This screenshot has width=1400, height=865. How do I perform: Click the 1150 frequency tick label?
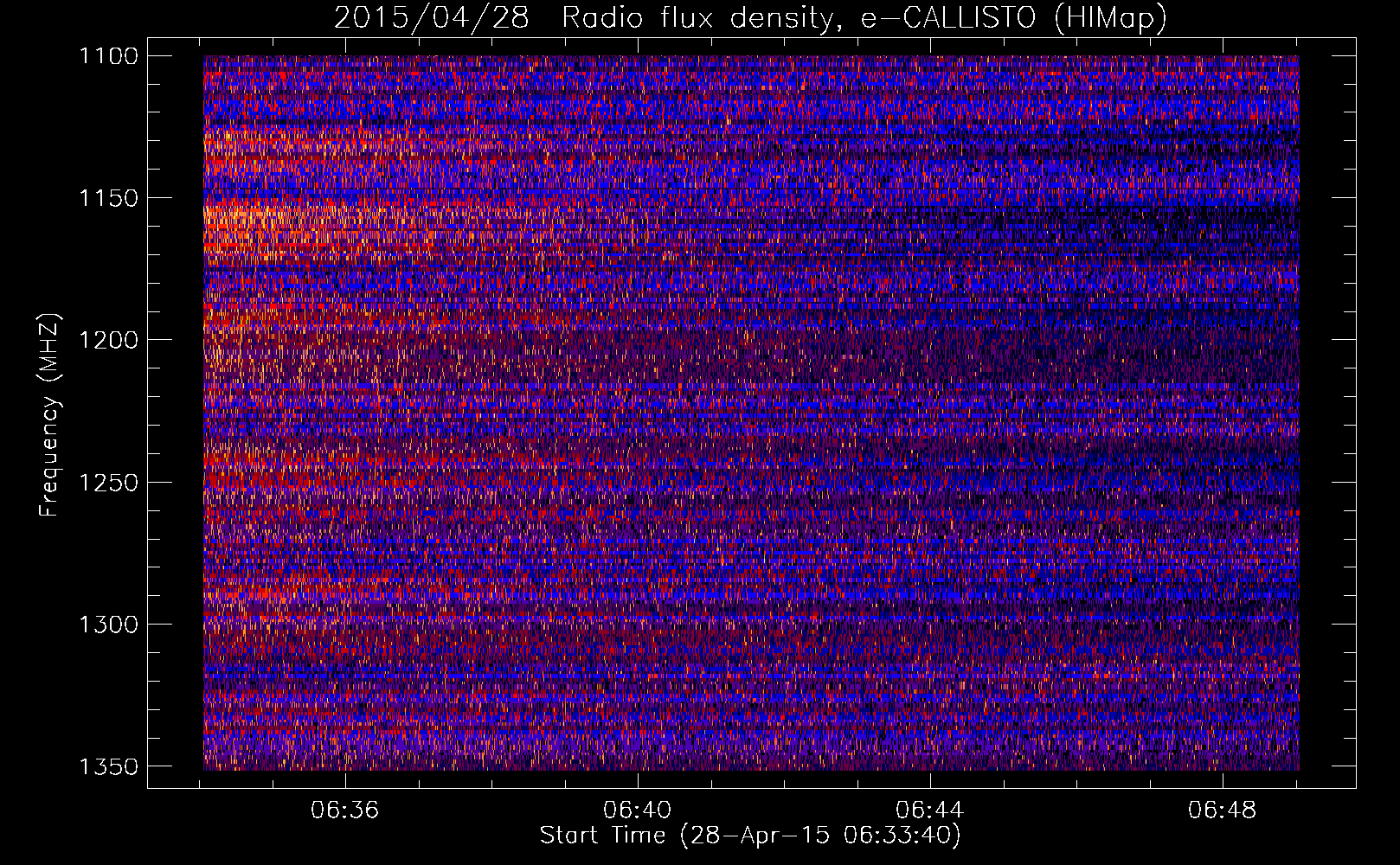tap(109, 198)
